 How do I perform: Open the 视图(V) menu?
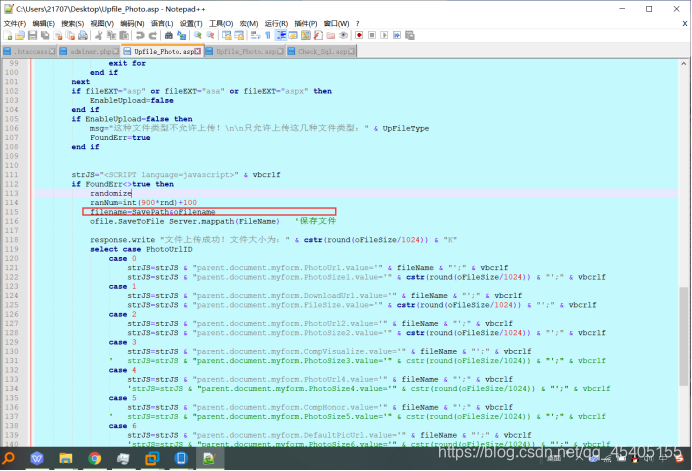click(102, 23)
